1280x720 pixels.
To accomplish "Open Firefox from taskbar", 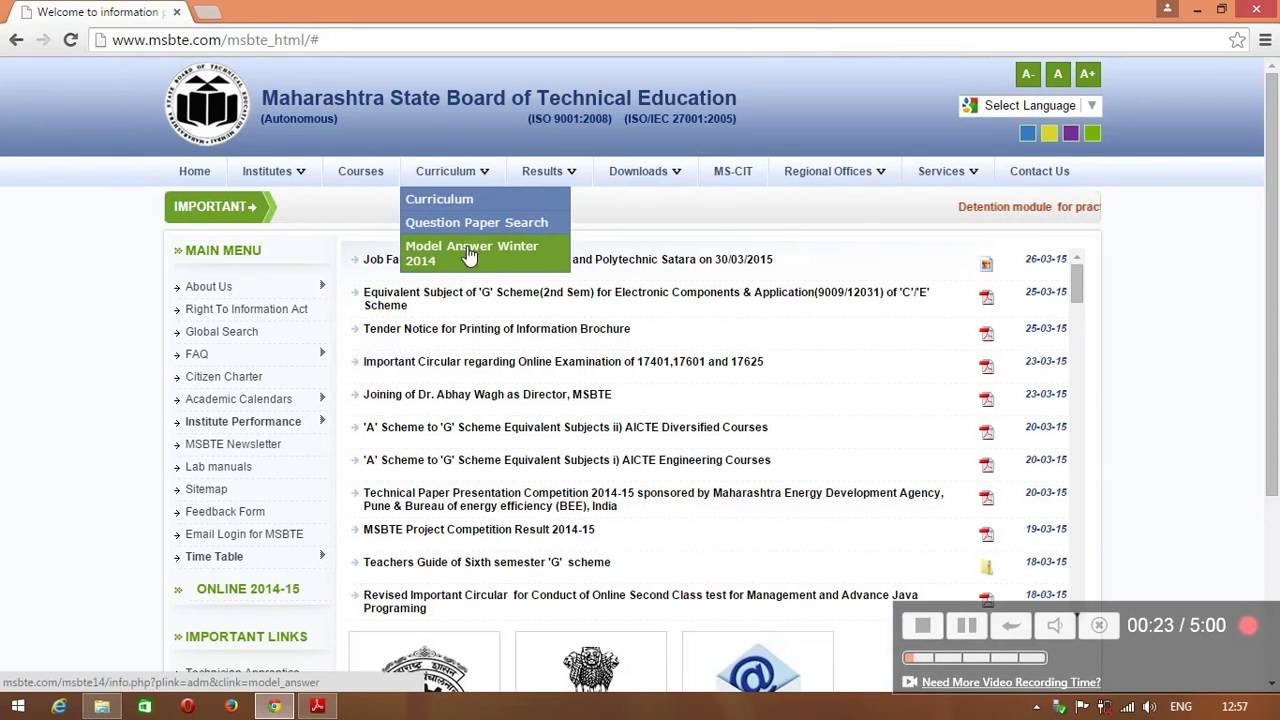I will (231, 706).
